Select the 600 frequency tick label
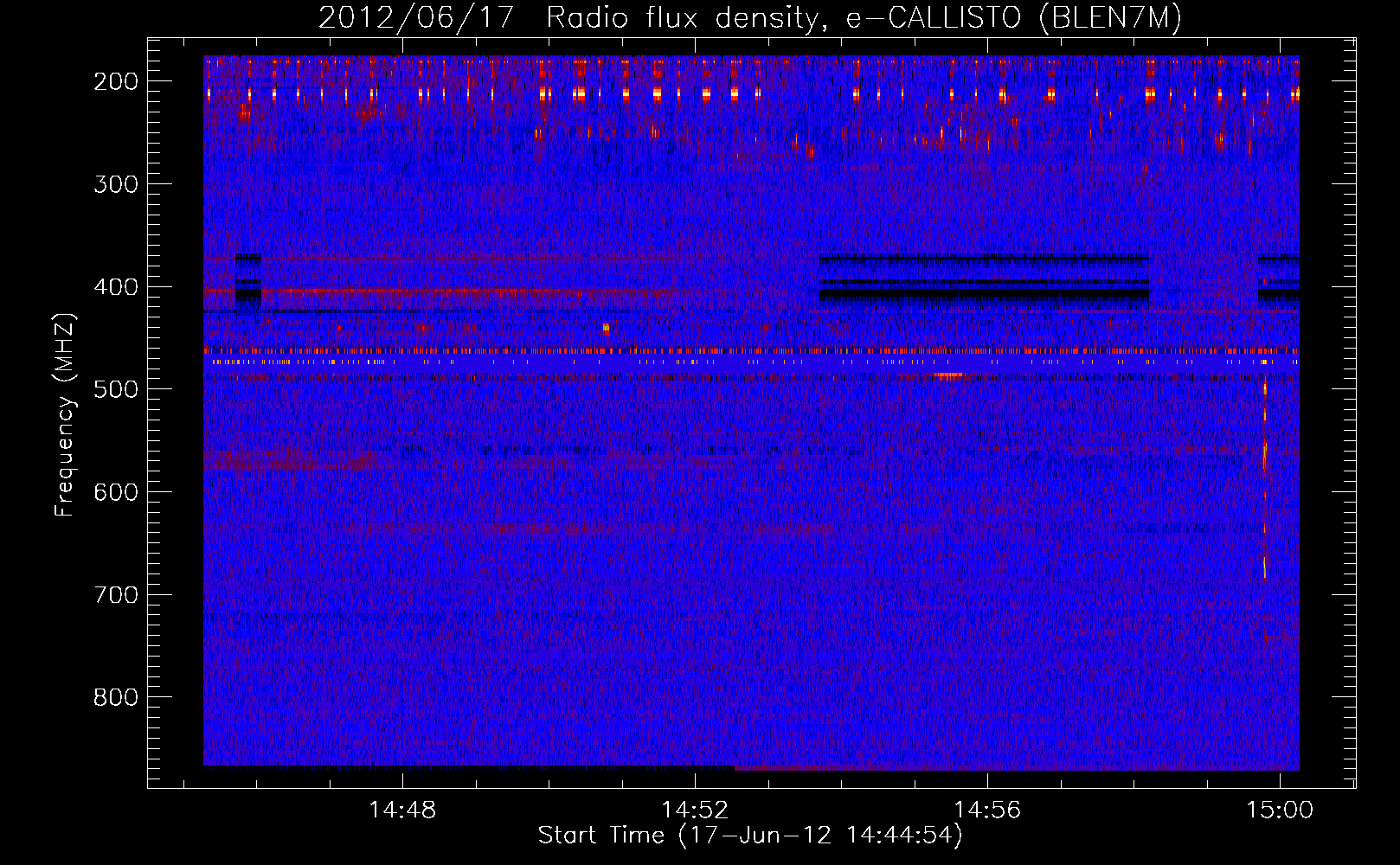The image size is (1400, 865). [x=116, y=492]
